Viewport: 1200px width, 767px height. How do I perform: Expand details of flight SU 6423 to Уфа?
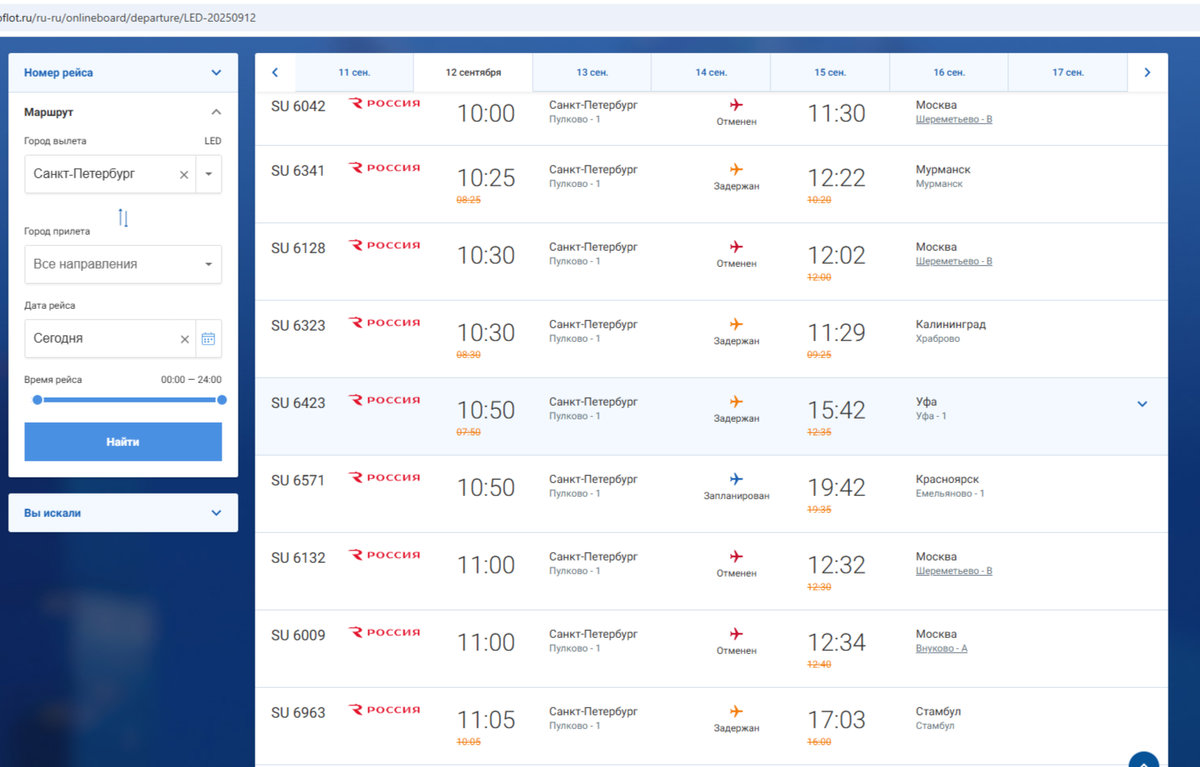coord(1142,403)
